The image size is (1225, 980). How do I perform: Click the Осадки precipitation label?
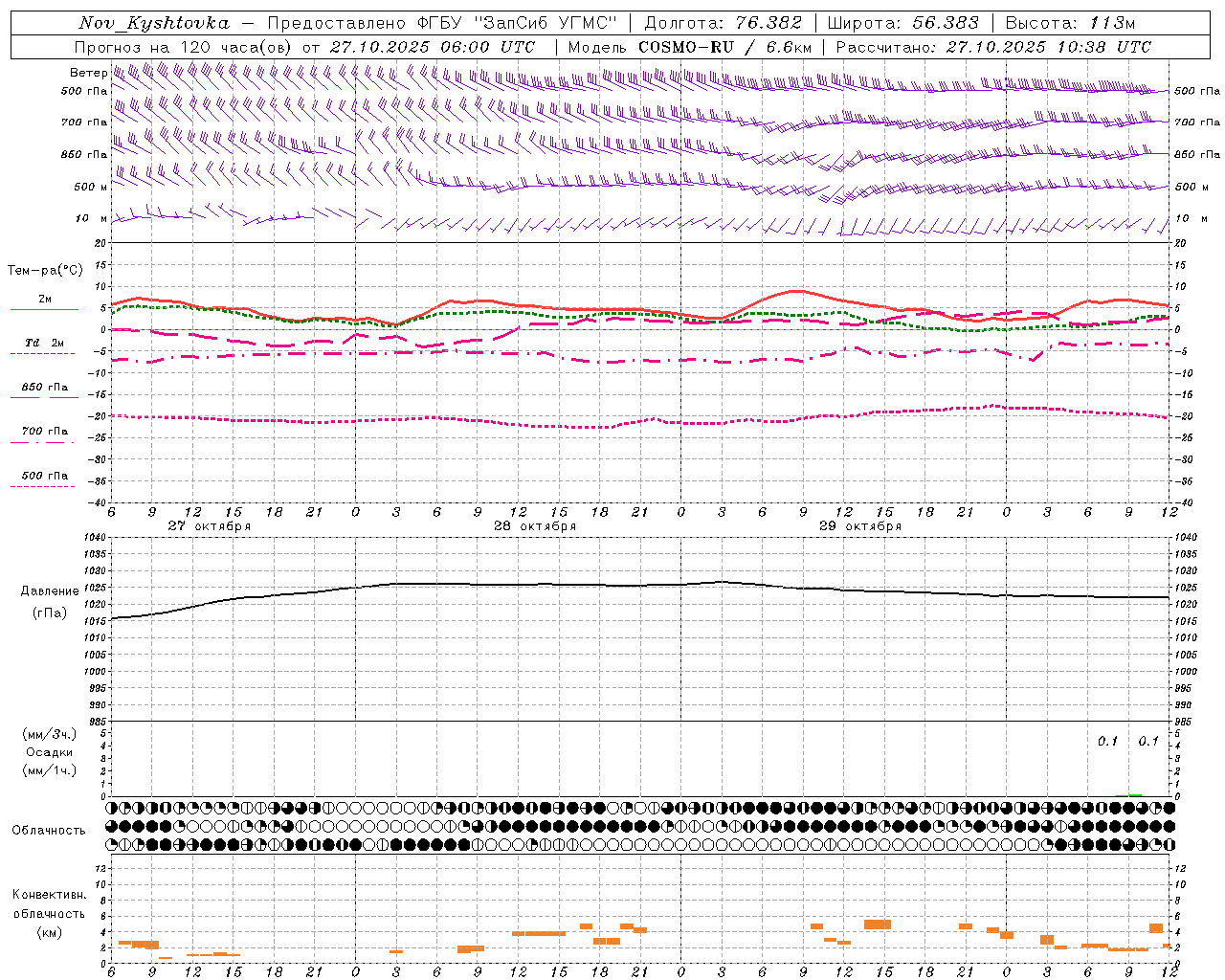[x=50, y=752]
